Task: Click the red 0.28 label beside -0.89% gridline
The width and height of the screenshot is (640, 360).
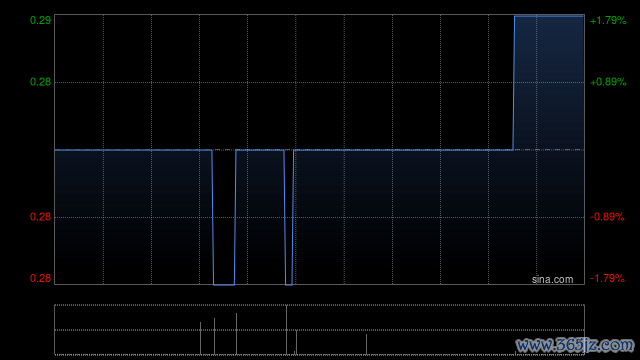Action: pyautogui.click(x=40, y=217)
